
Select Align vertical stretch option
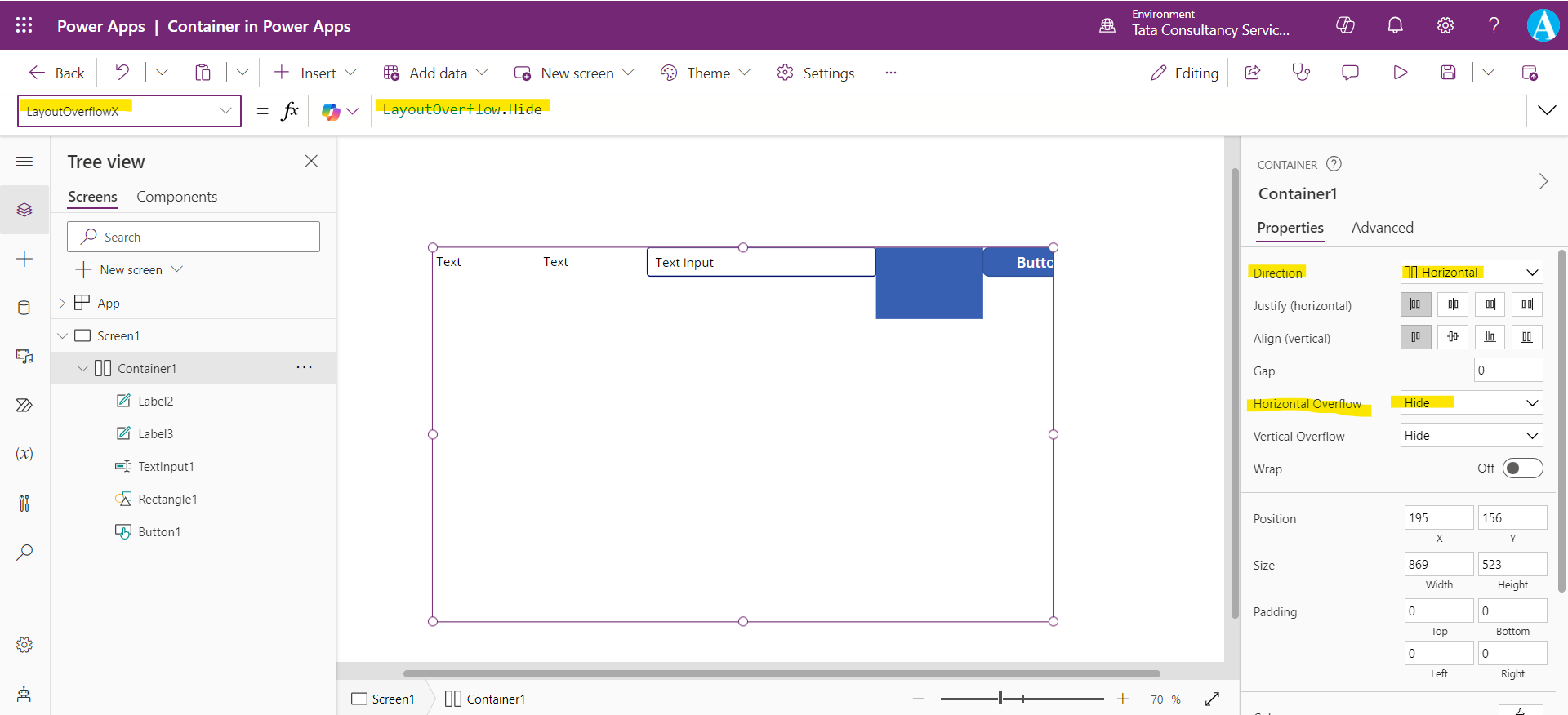[x=1526, y=337]
